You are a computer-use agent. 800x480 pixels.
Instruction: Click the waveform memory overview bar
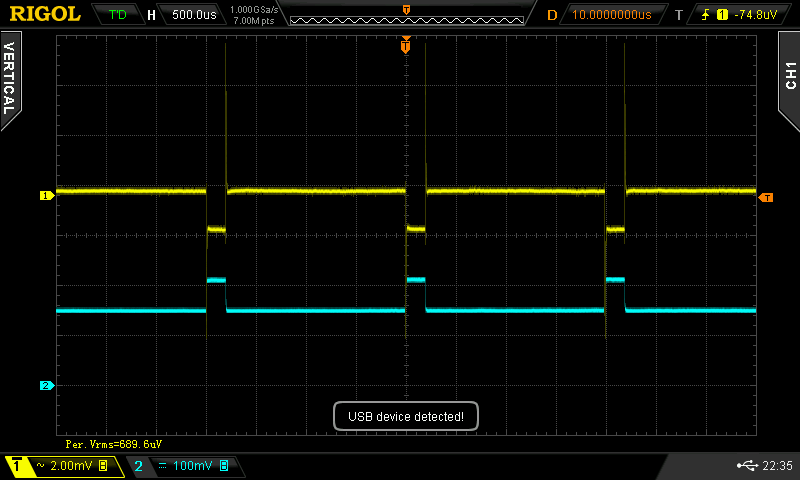pyautogui.click(x=407, y=20)
